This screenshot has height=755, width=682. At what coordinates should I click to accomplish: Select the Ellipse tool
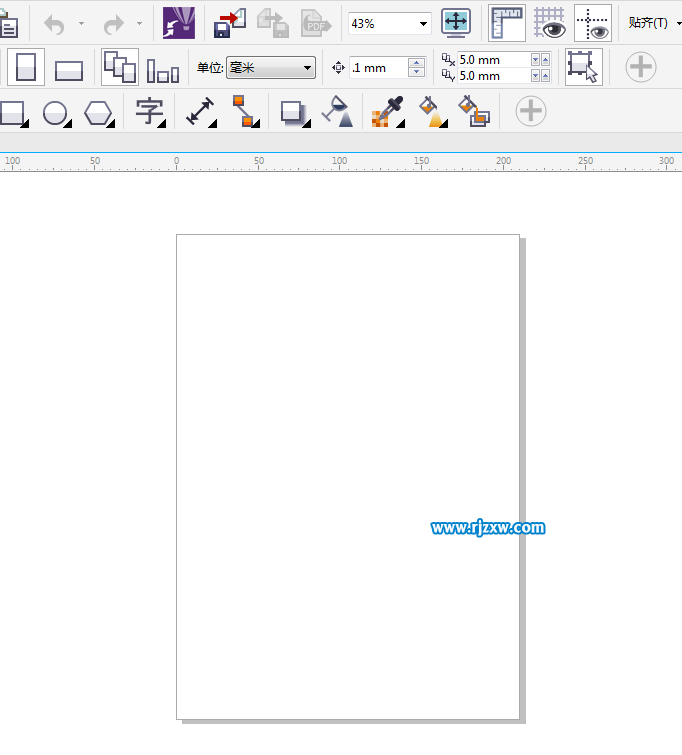[55, 112]
